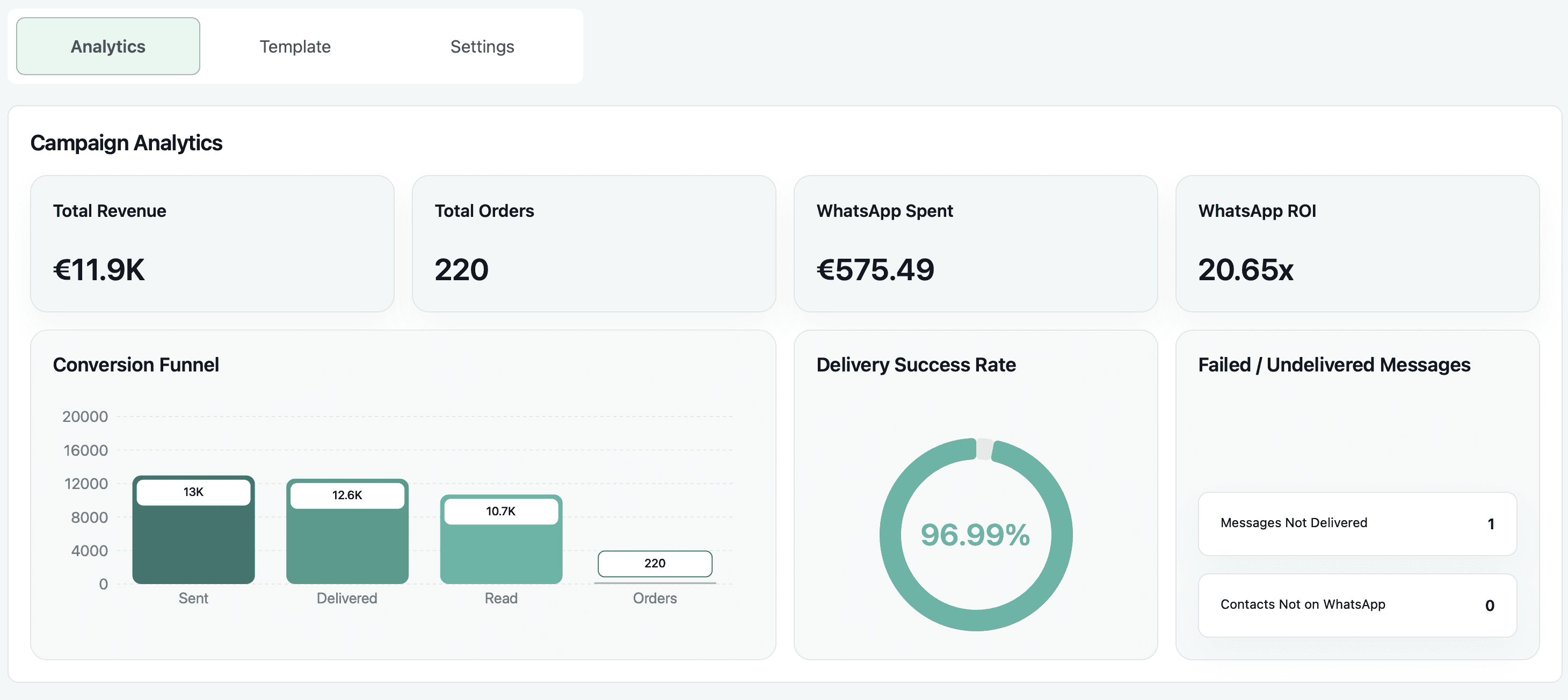Click the 96.99% percentage text

(975, 535)
